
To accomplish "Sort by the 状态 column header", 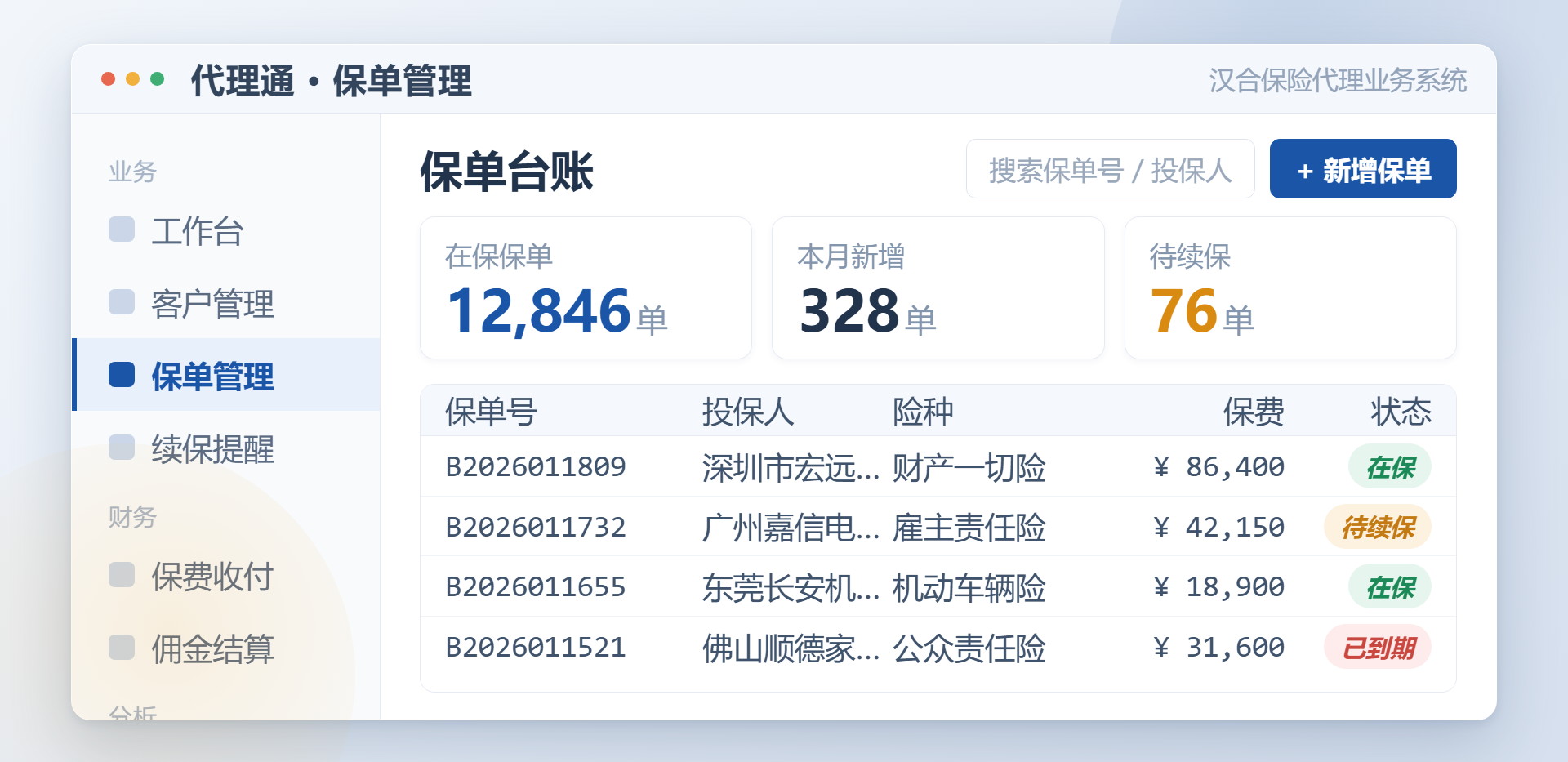I will coord(1401,412).
